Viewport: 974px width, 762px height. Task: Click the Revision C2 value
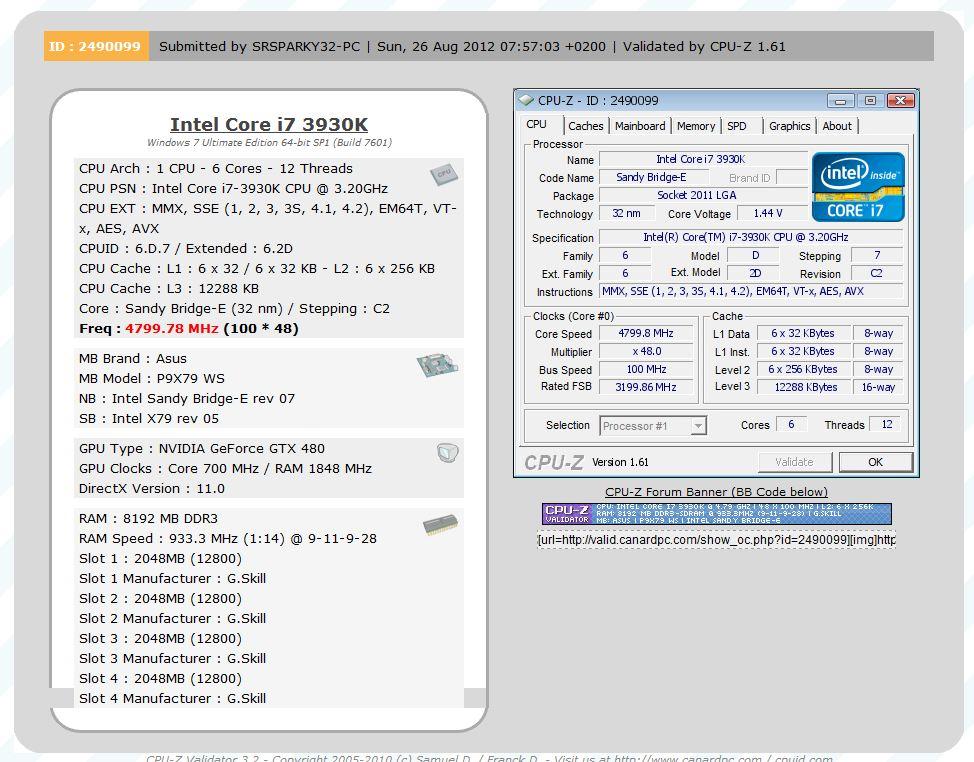(876, 273)
